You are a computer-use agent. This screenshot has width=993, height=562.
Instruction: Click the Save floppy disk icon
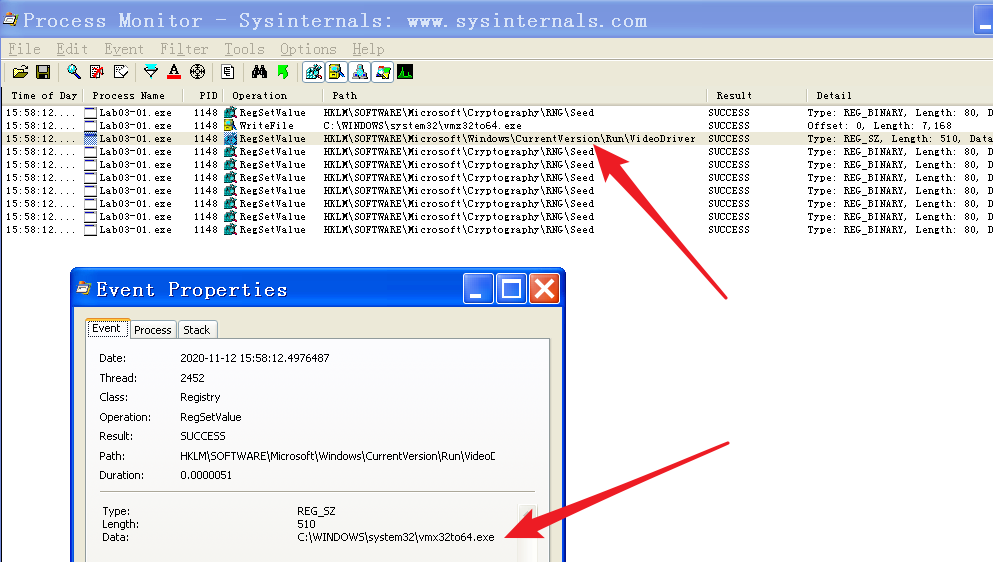(x=43, y=72)
